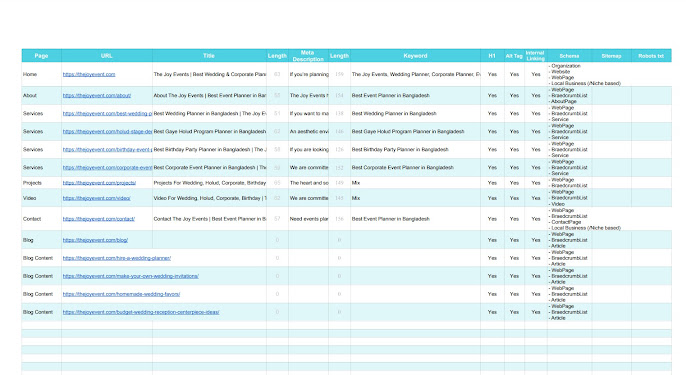Select meta description cell 'If you're planning'
The width and height of the screenshot is (686, 375).
pyautogui.click(x=308, y=74)
